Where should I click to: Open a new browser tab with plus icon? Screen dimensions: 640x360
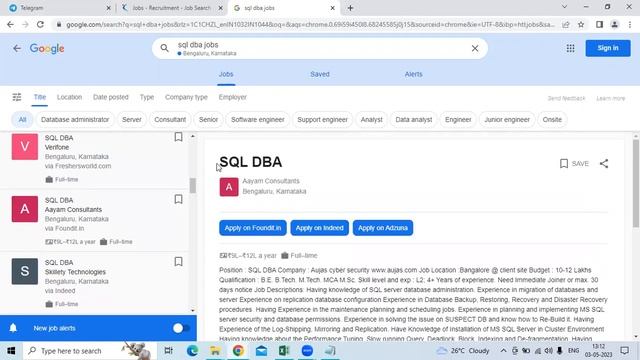(350, 8)
